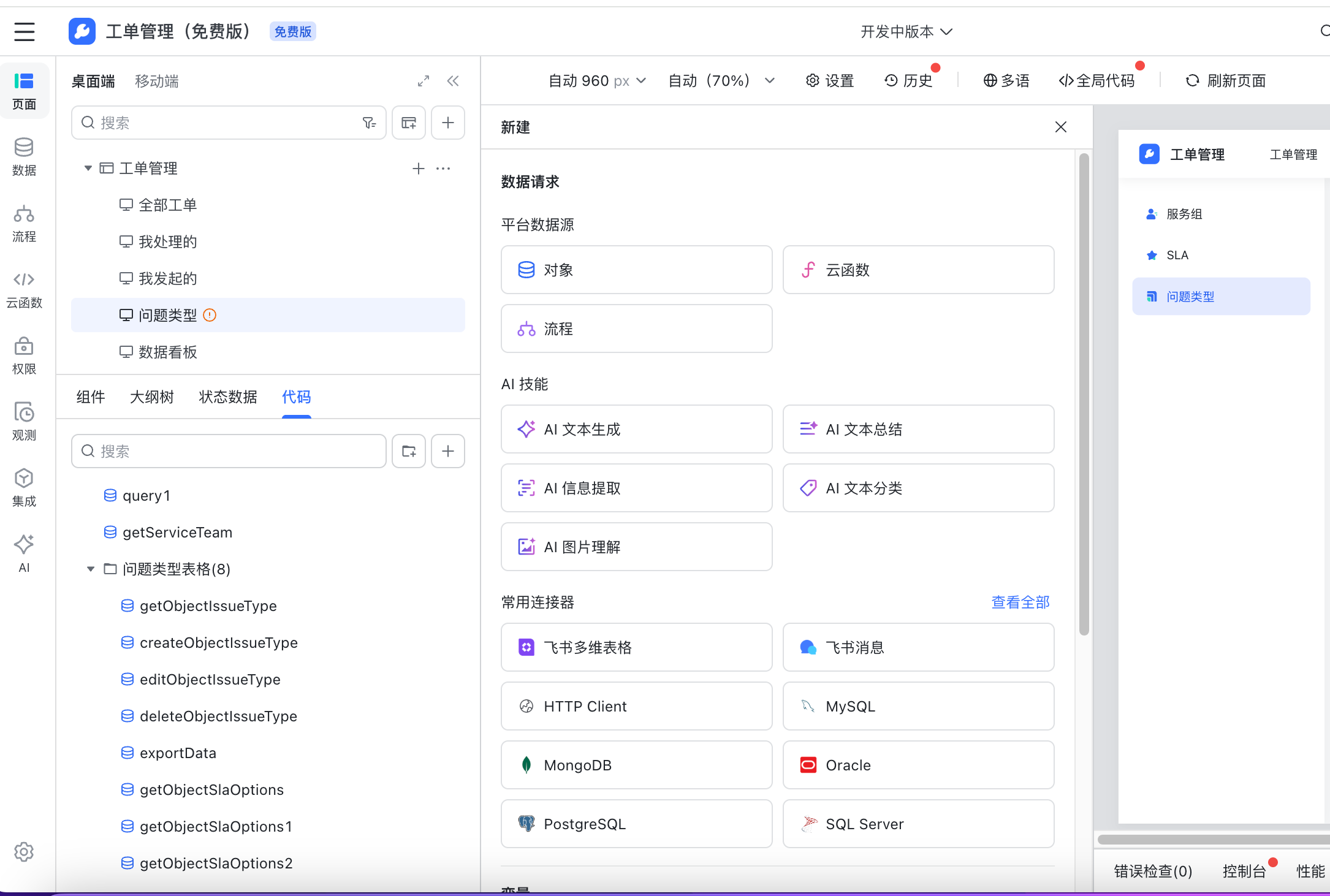The height and width of the screenshot is (896, 1330).
Task: Open the 开发中版本 version dropdown
Action: tap(906, 31)
